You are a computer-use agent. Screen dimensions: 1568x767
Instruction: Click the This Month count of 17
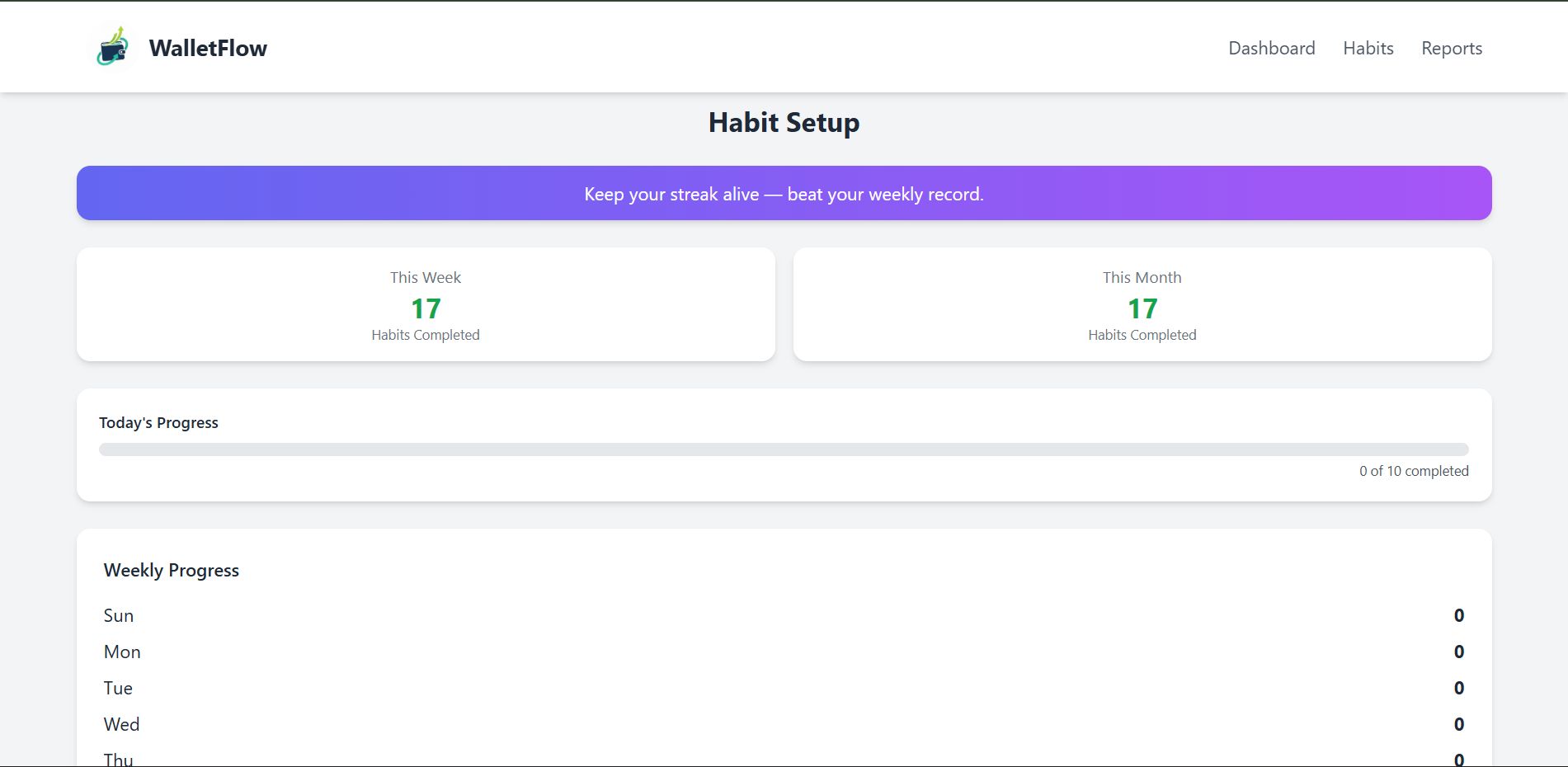tap(1142, 308)
